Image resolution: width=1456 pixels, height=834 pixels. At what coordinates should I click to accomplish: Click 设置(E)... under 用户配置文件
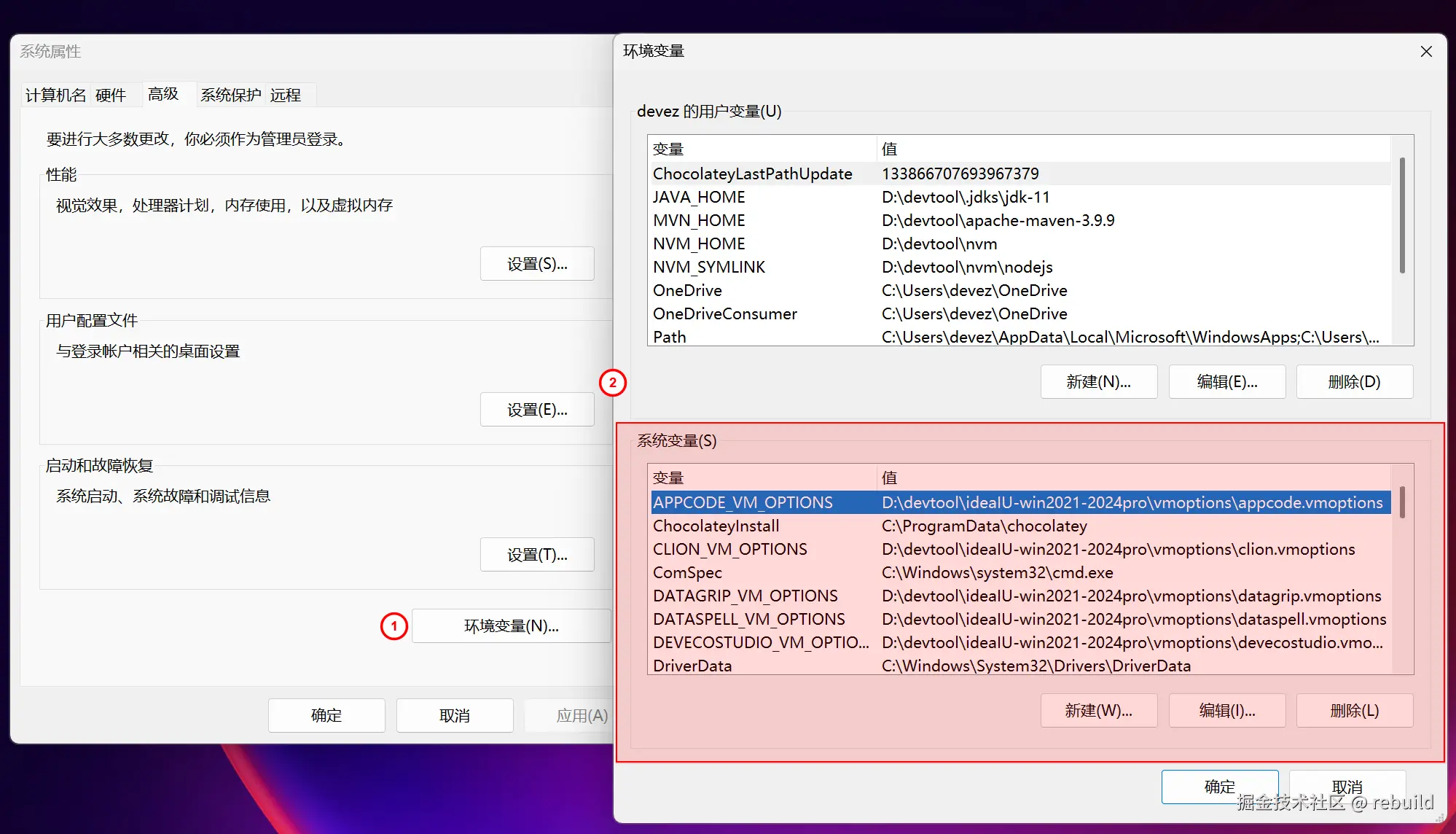point(537,410)
